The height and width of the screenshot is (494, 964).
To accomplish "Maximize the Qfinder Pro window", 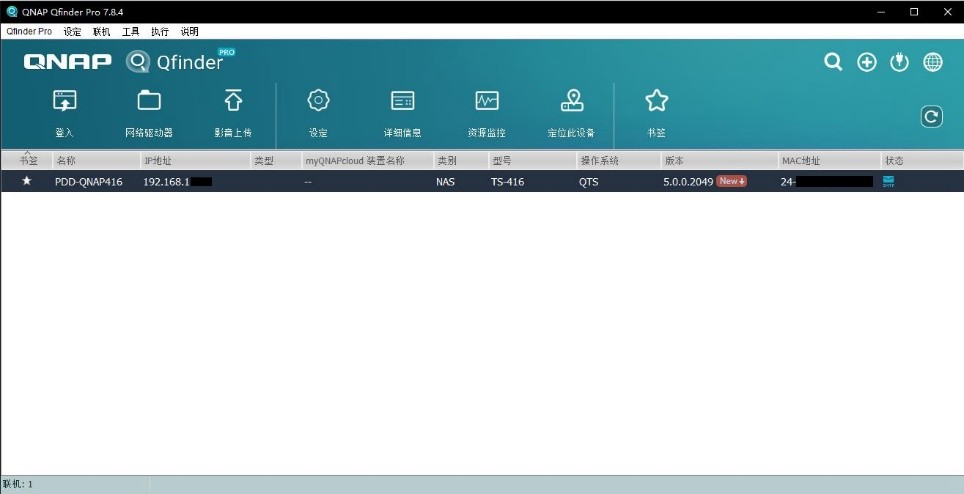I will [914, 12].
